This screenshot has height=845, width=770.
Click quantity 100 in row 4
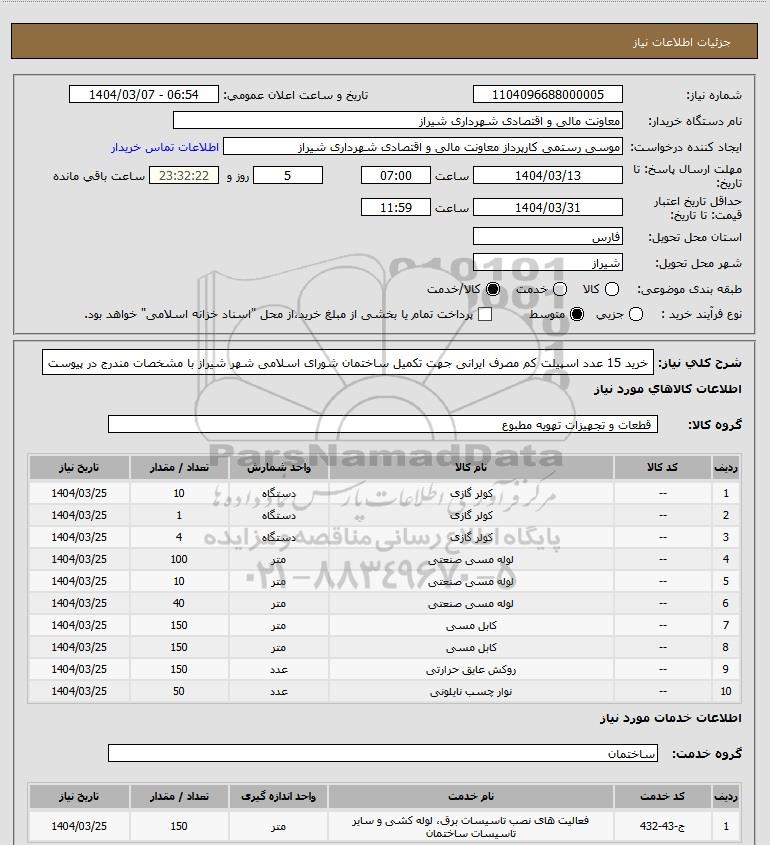[179, 559]
